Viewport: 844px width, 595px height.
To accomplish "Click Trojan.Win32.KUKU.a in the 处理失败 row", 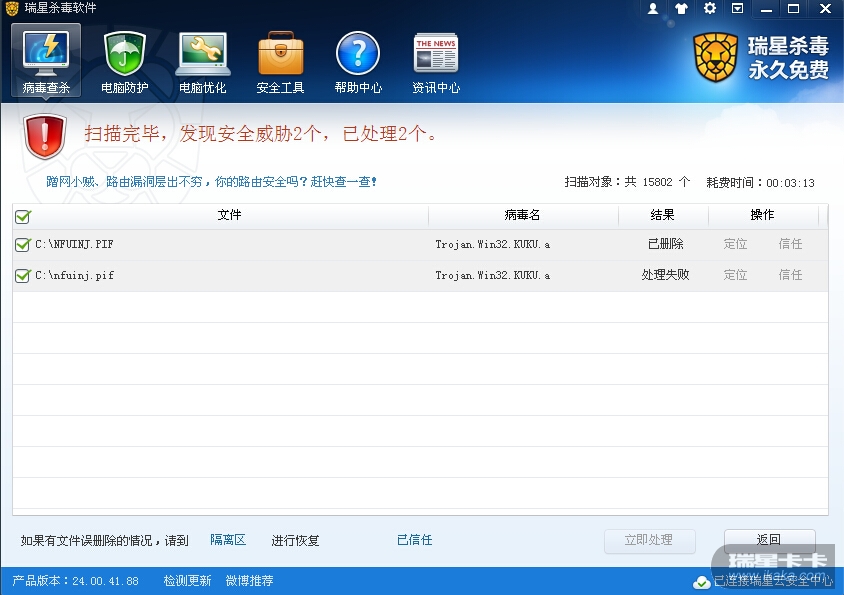I will [x=493, y=275].
